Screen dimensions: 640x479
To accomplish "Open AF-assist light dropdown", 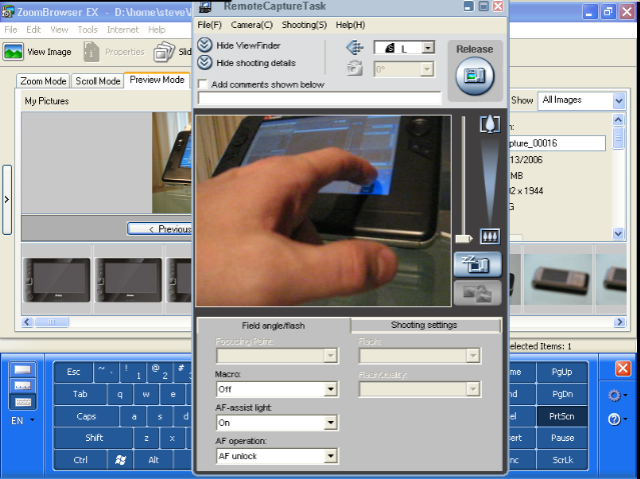I will tap(331, 423).
